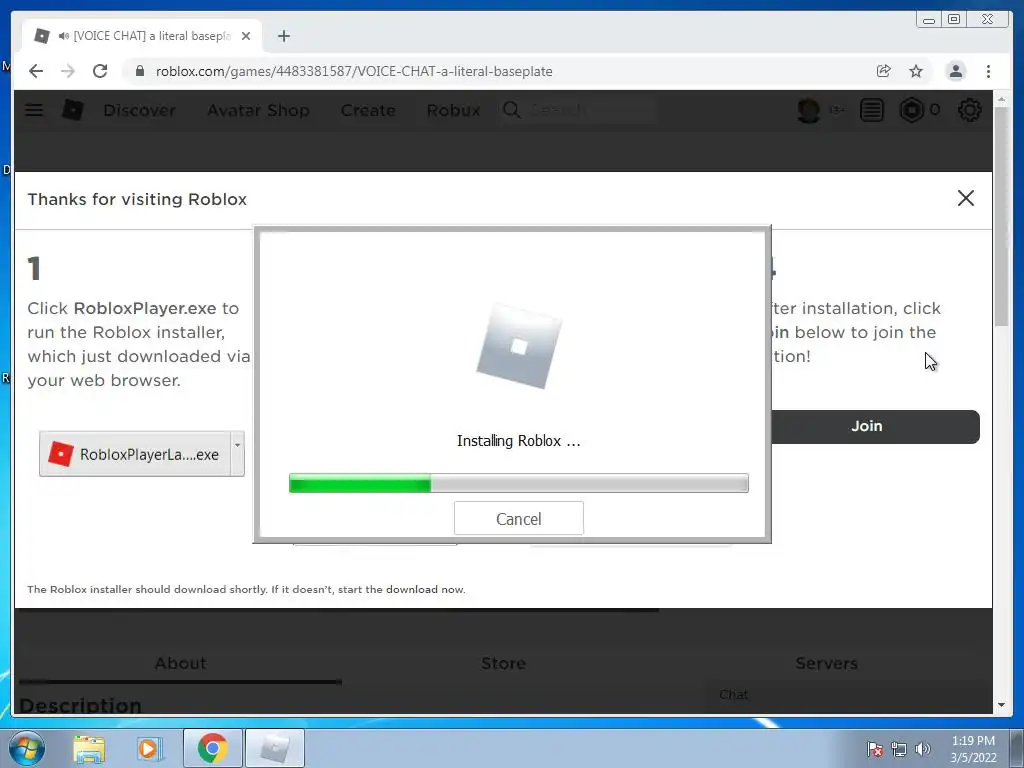1024x768 pixels.
Task: Click the Roblox installer taskbar icon
Action: tap(275, 748)
